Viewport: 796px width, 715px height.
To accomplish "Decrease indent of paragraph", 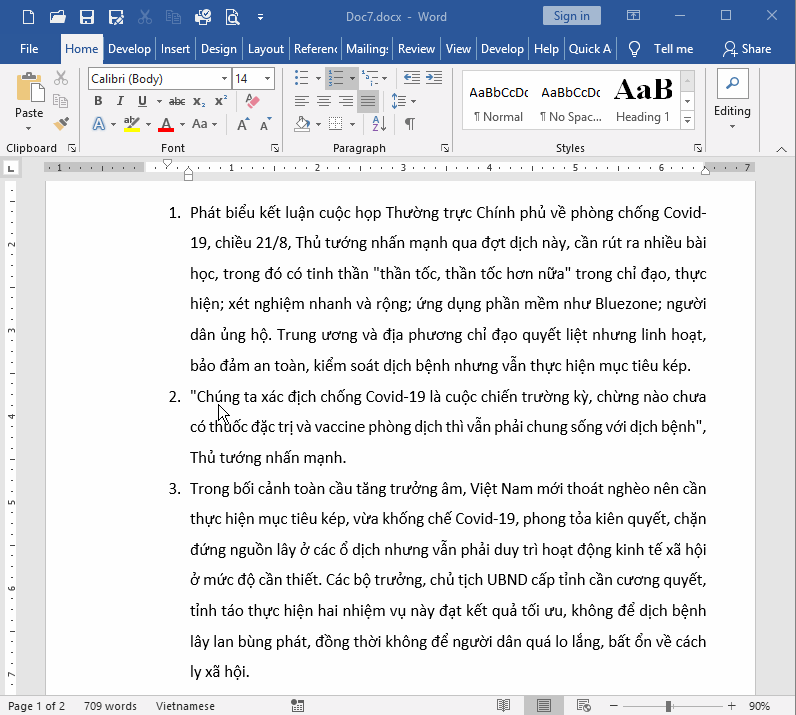I will tap(411, 78).
